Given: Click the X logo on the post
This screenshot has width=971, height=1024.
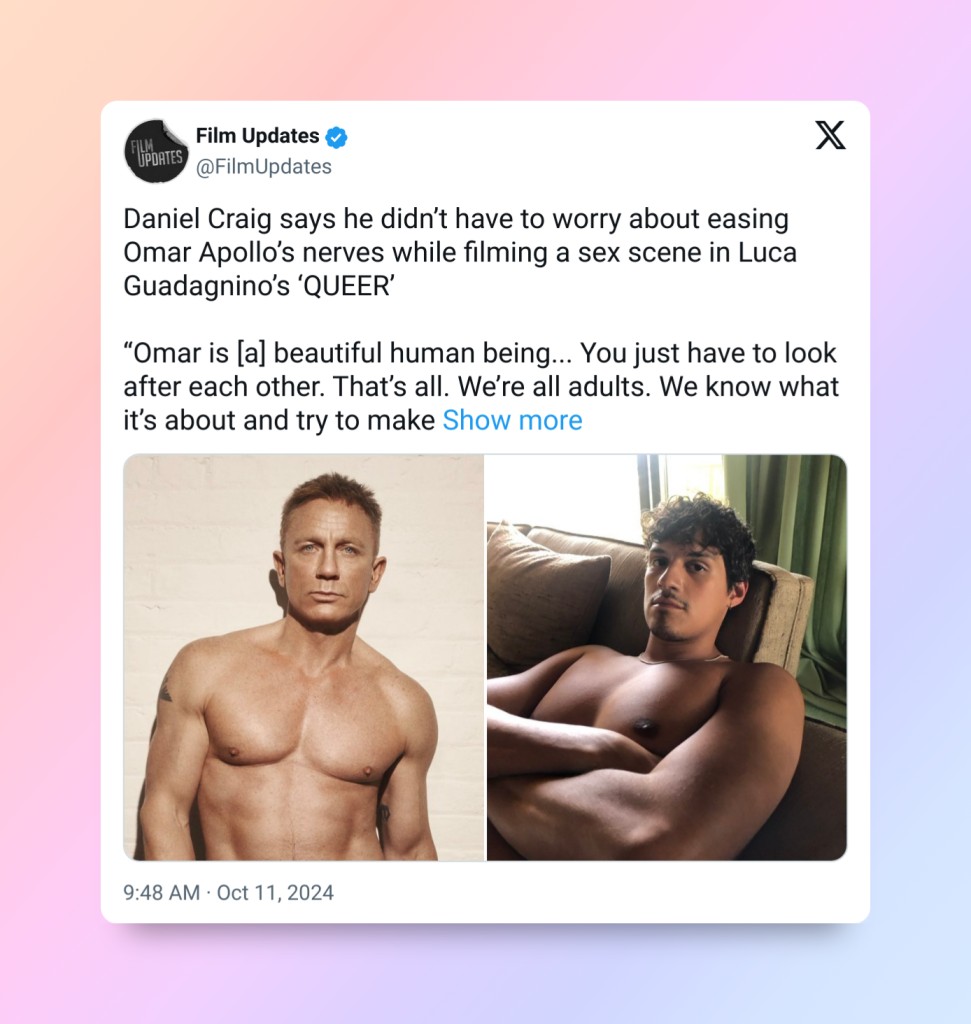Looking at the screenshot, I should 830,135.
